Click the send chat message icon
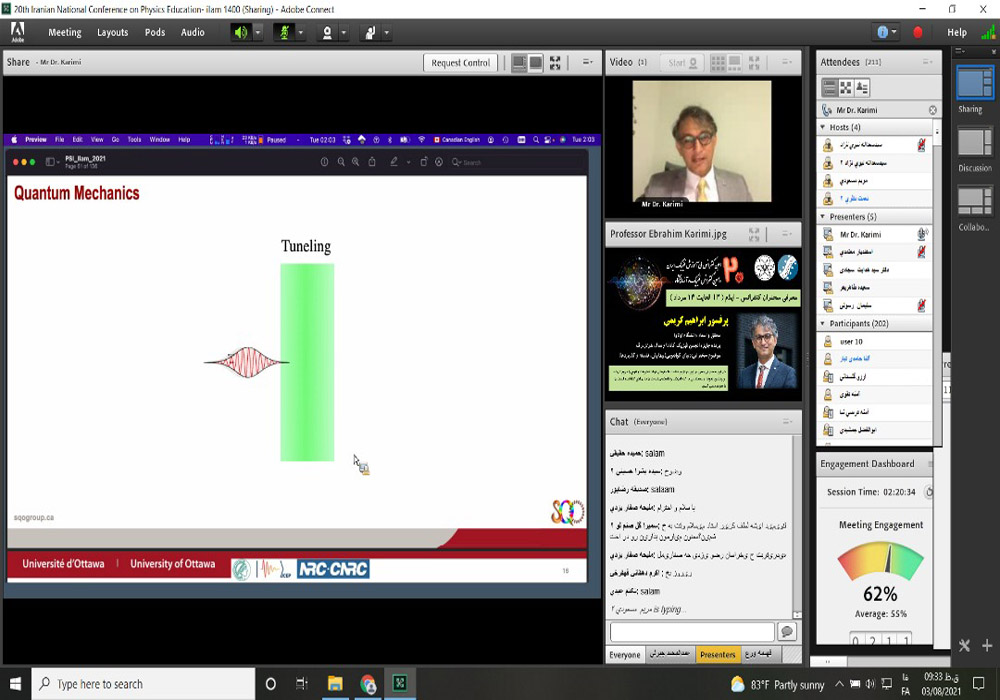Image resolution: width=1000 pixels, height=700 pixels. pyautogui.click(x=787, y=632)
